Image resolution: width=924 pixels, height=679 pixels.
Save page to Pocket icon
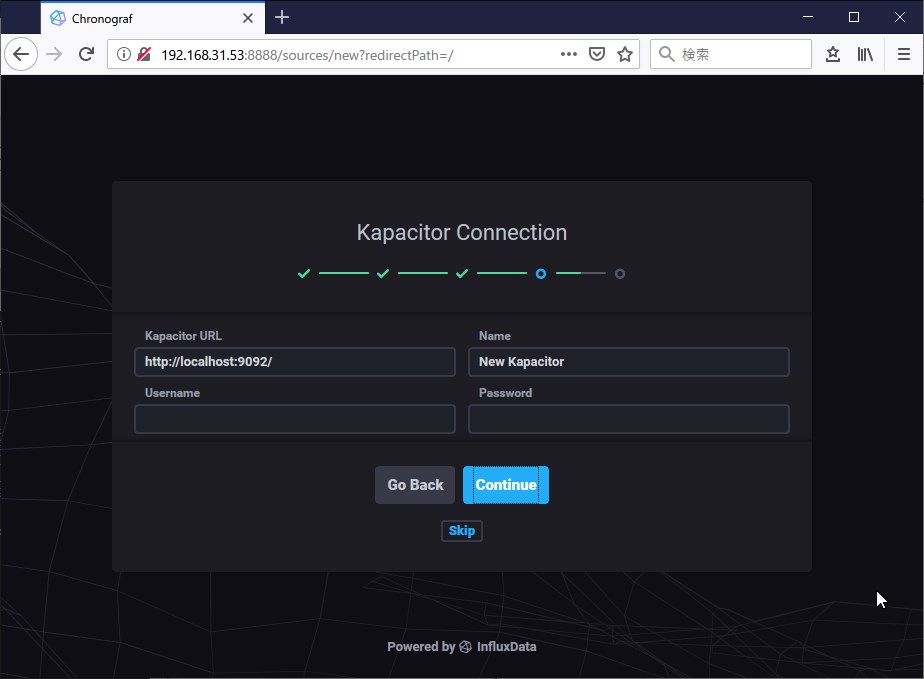click(x=597, y=54)
